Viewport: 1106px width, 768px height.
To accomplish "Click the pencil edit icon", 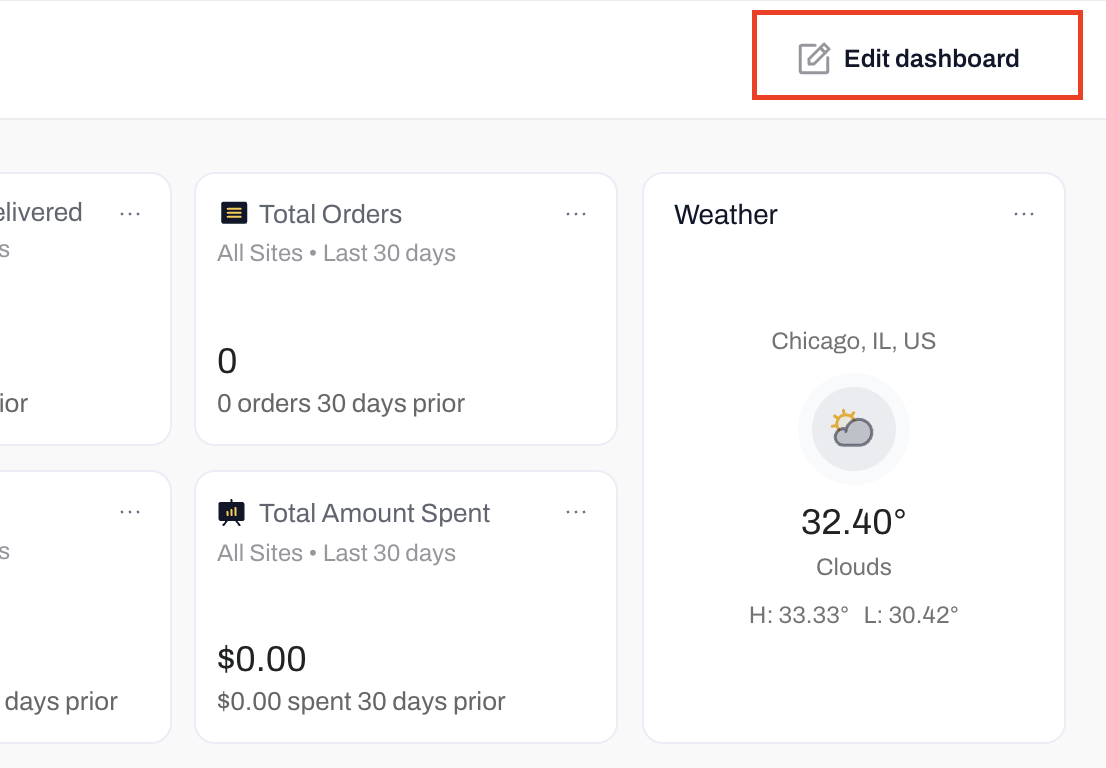I will (814, 58).
